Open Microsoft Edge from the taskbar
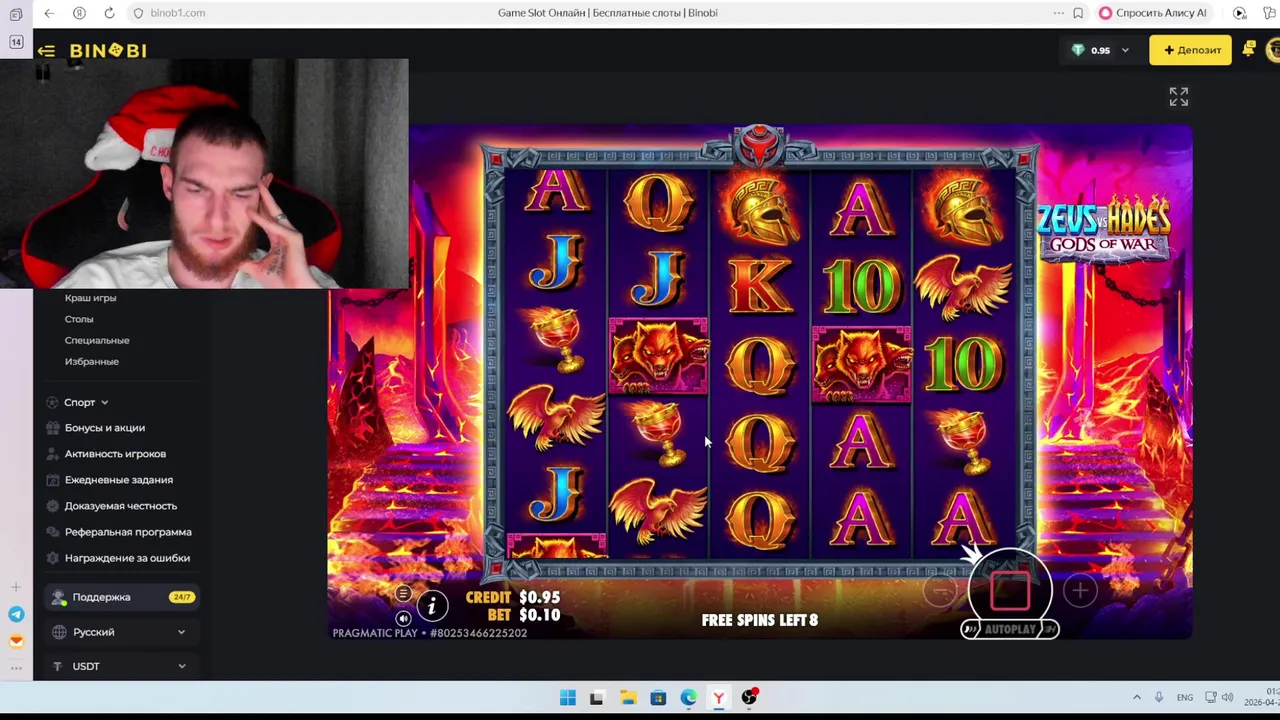The height and width of the screenshot is (720, 1280). click(688, 698)
